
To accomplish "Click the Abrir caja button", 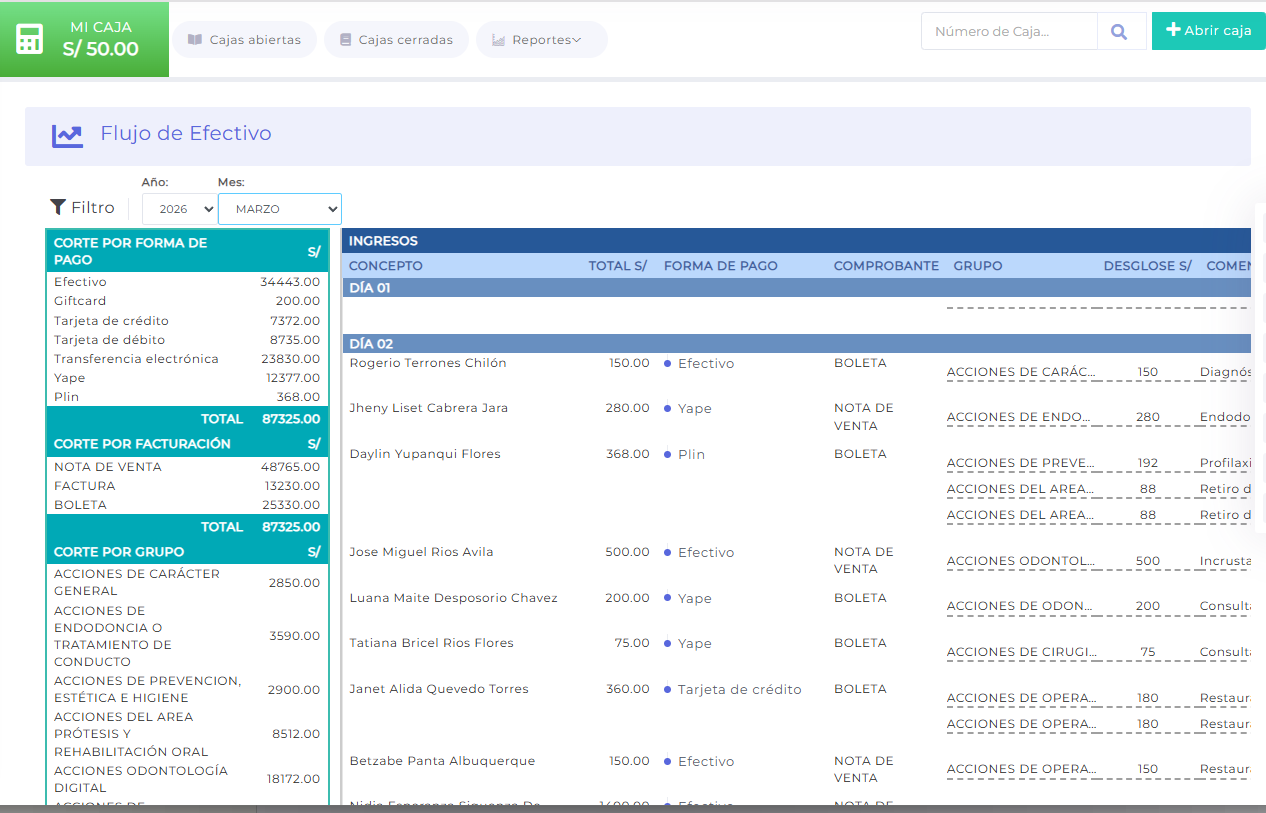I will 1209,31.
